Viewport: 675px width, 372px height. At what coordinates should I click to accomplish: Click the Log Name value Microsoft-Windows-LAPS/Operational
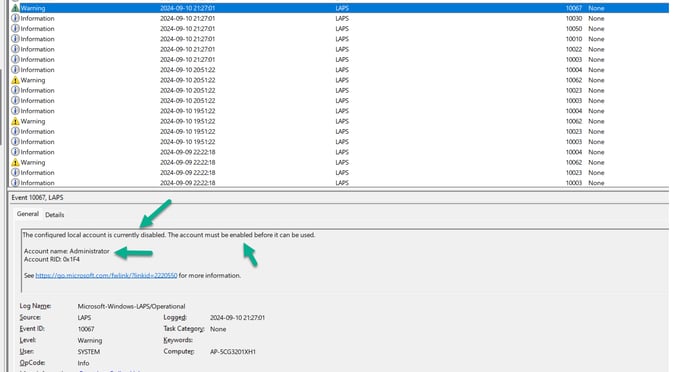[x=131, y=306]
